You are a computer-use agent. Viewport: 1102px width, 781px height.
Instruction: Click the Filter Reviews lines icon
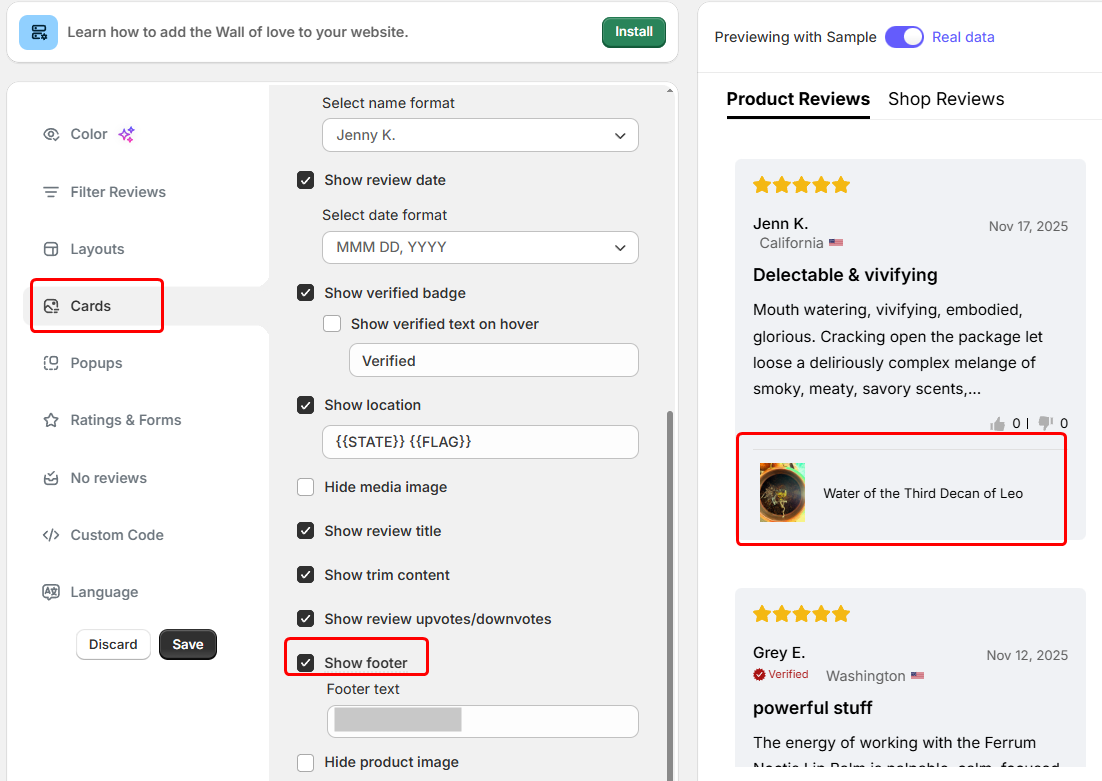(51, 192)
